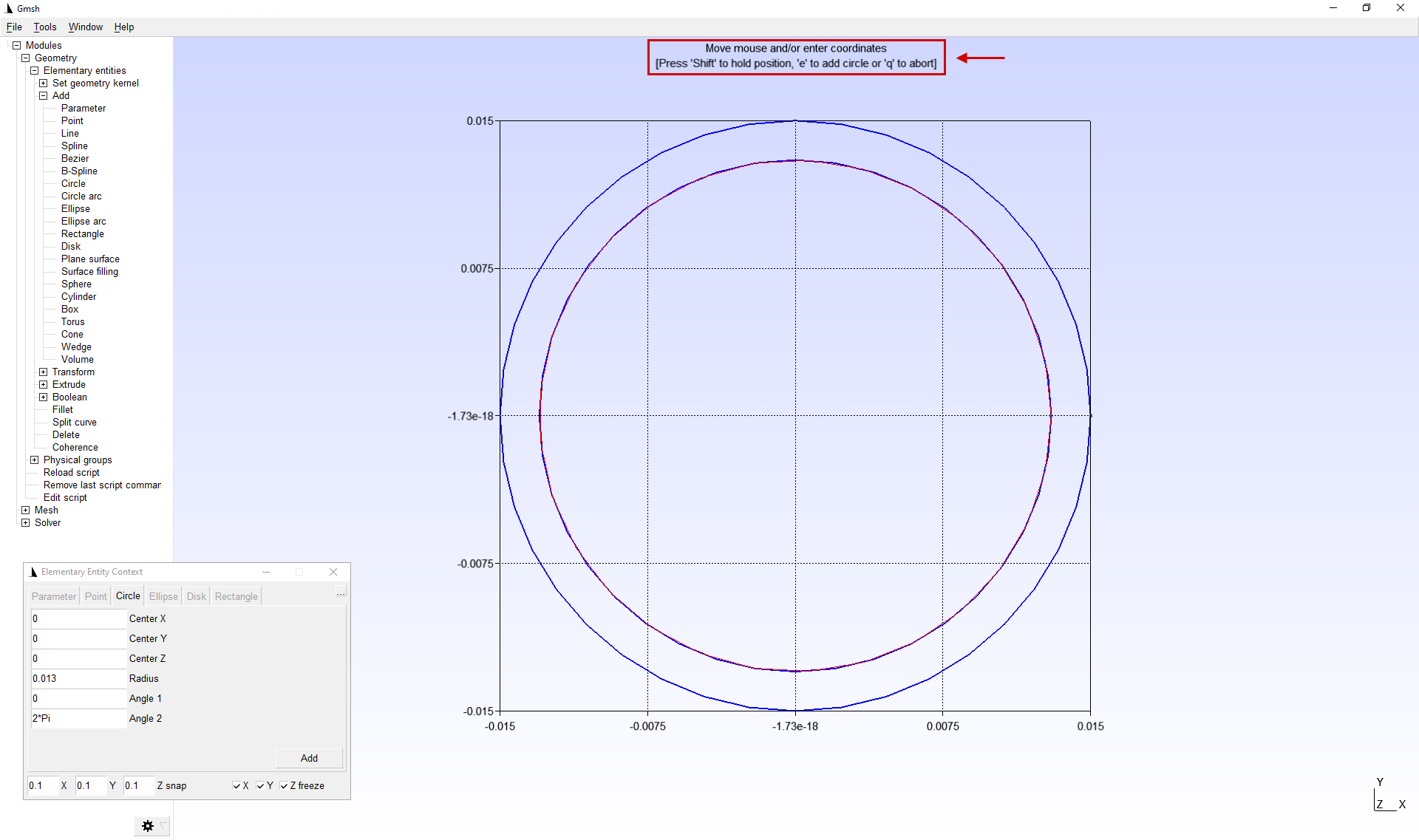
Task: Expand the Transform tree node
Action: (43, 372)
